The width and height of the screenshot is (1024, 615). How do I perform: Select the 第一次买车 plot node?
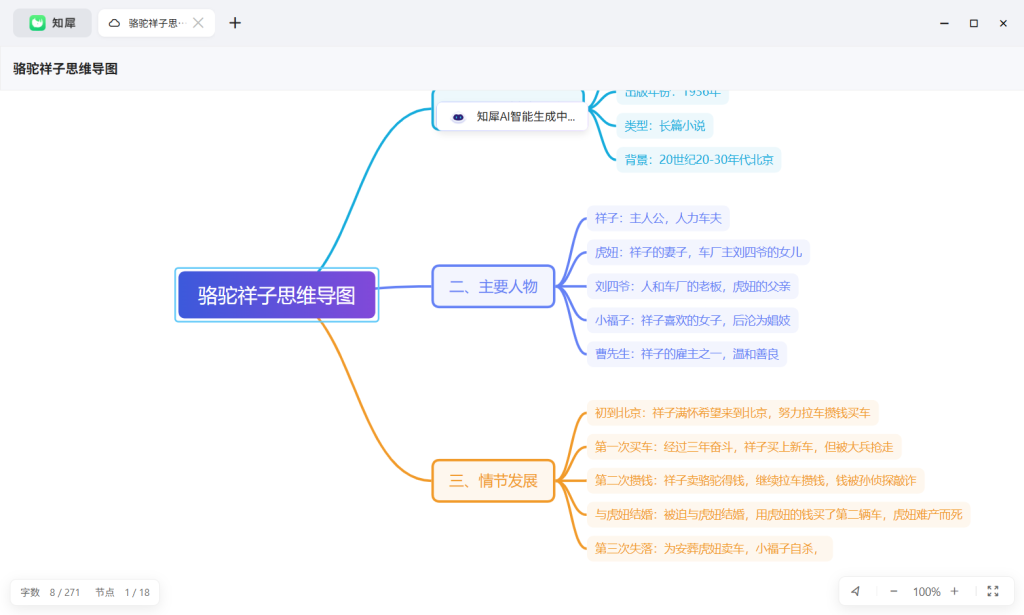(x=744, y=447)
